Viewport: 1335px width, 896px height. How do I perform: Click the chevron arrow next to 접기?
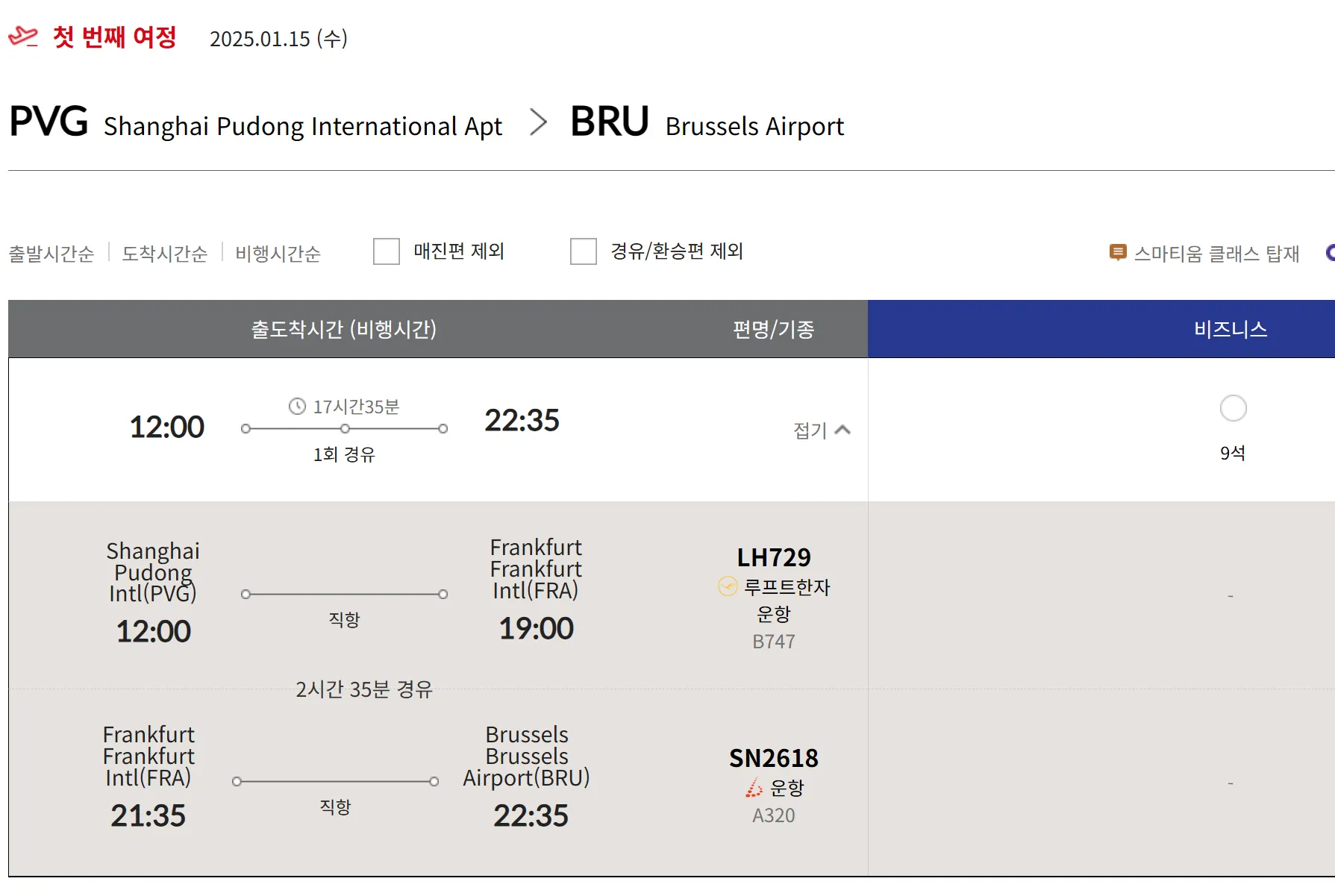[842, 430]
